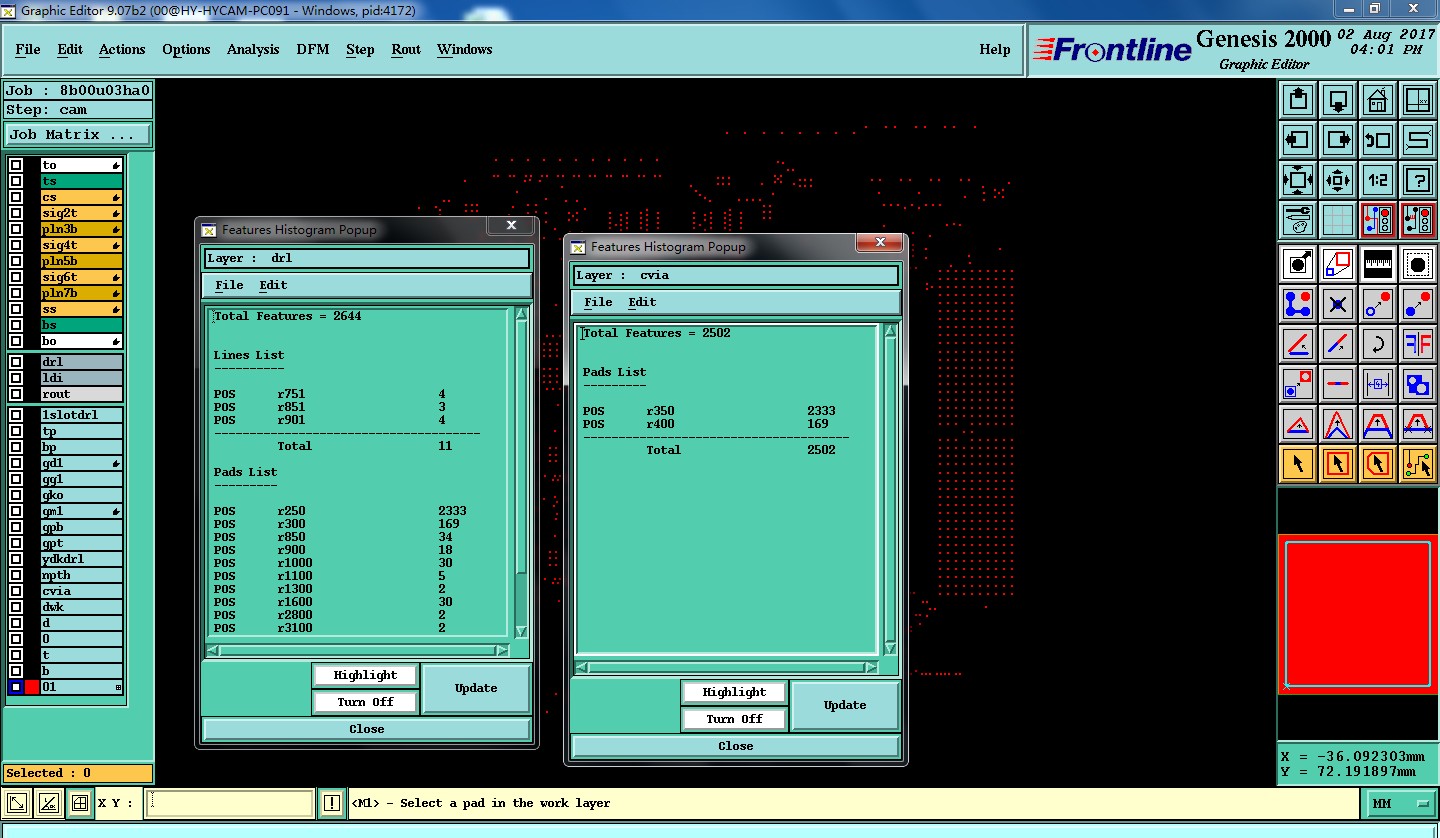Screen dimensions: 1440x838
Task: Select the r751 row in lines list
Action: pos(330,394)
